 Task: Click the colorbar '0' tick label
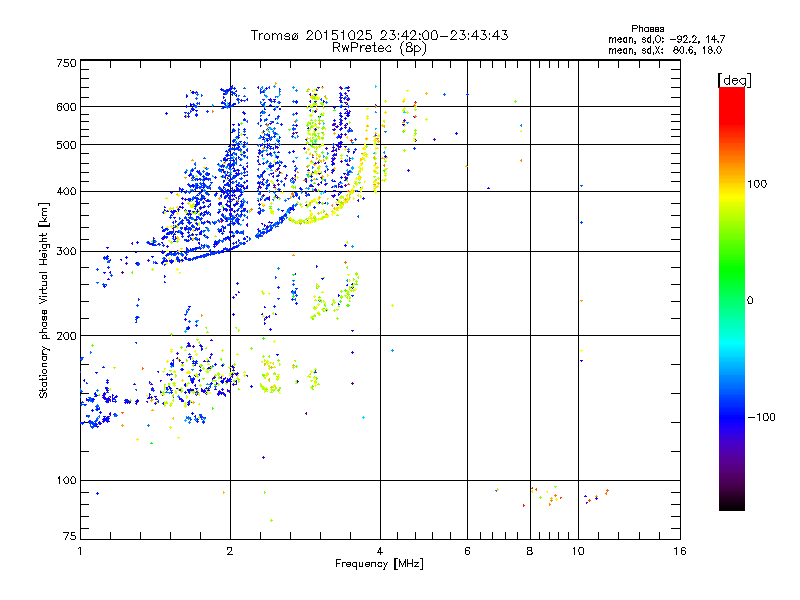(750, 301)
